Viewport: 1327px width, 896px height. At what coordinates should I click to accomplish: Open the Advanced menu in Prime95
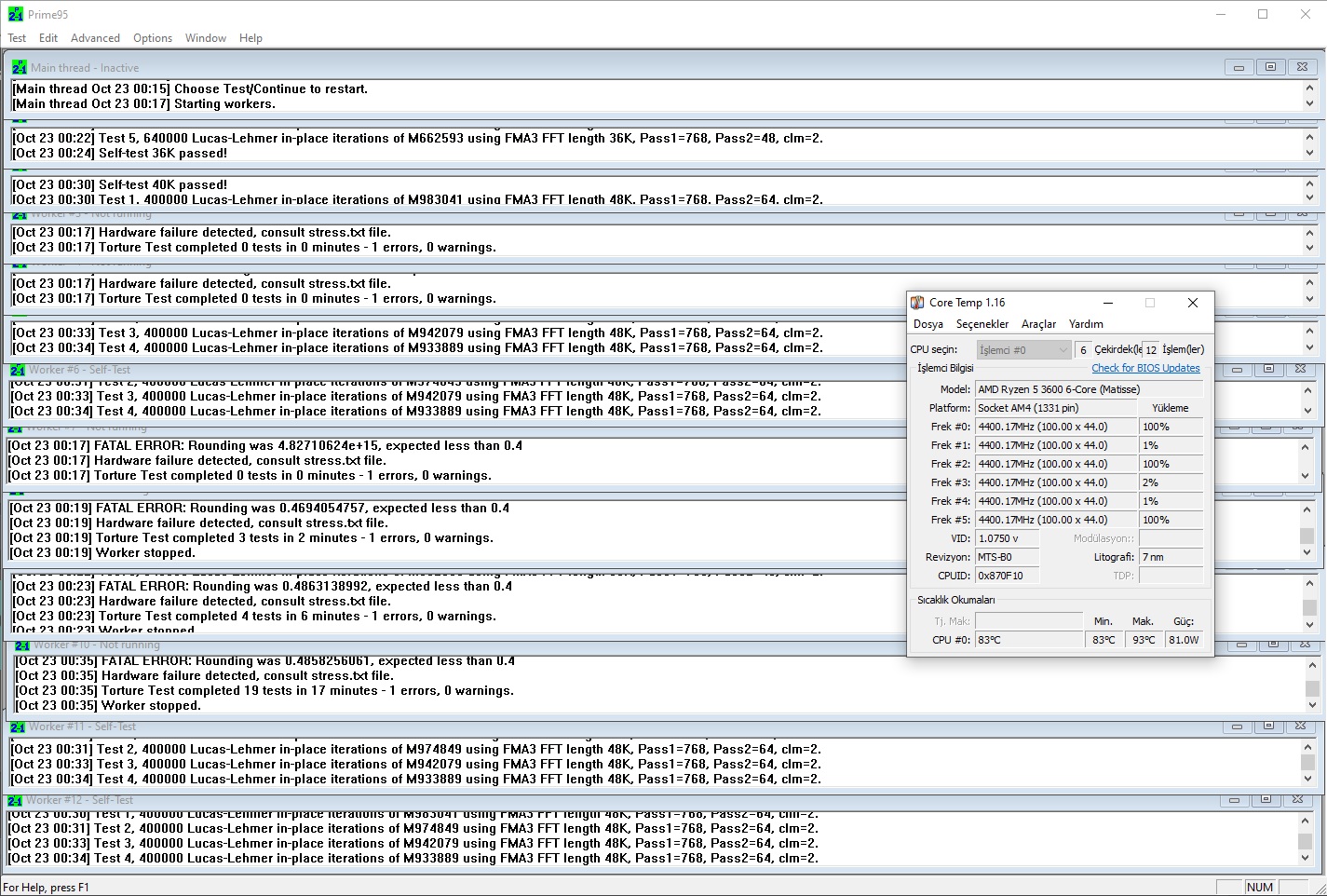(95, 38)
